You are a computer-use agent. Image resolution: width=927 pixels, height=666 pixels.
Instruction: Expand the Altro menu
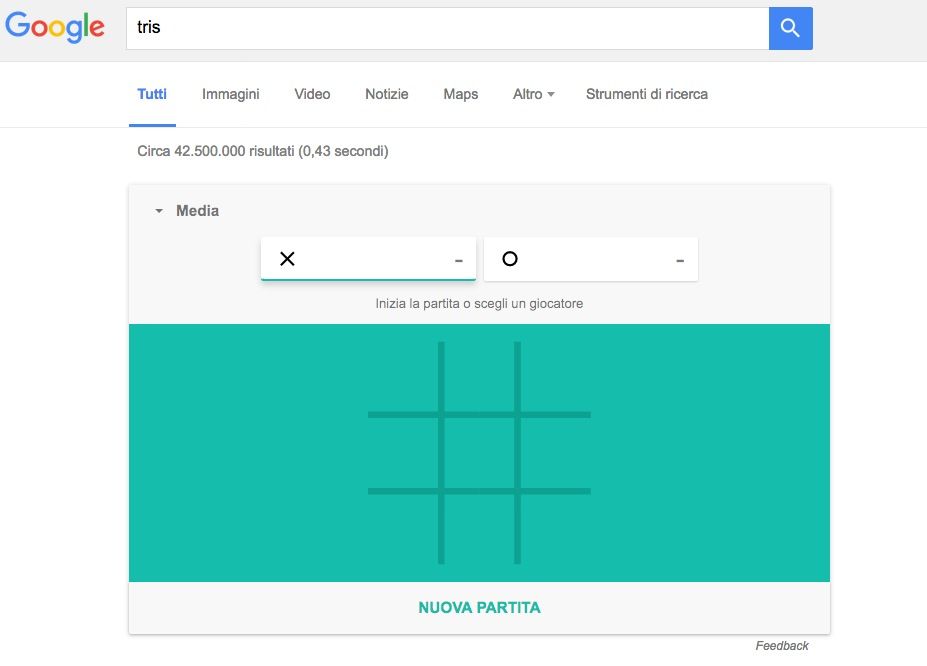[533, 94]
